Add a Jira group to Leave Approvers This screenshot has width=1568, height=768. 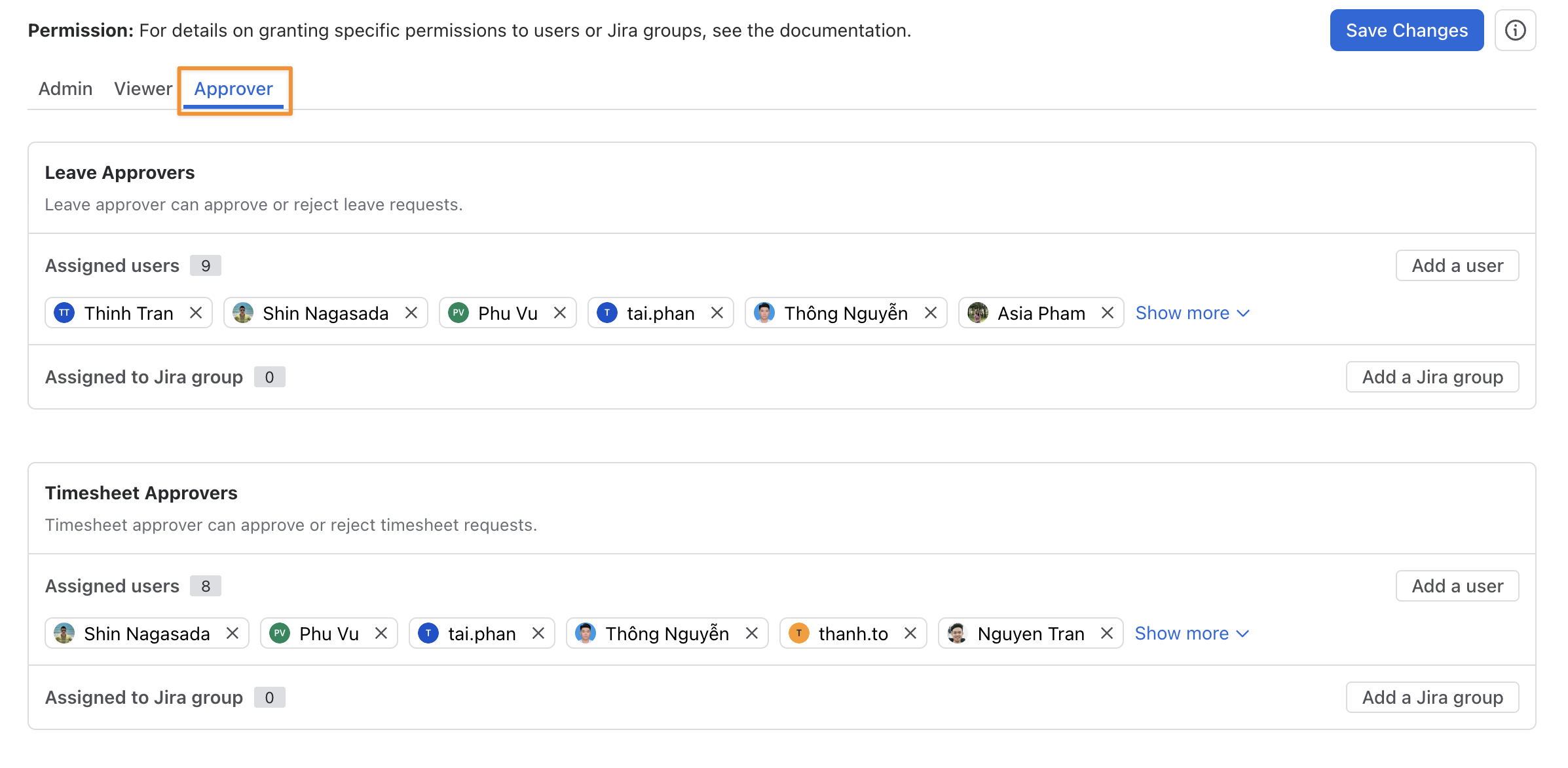pos(1432,377)
